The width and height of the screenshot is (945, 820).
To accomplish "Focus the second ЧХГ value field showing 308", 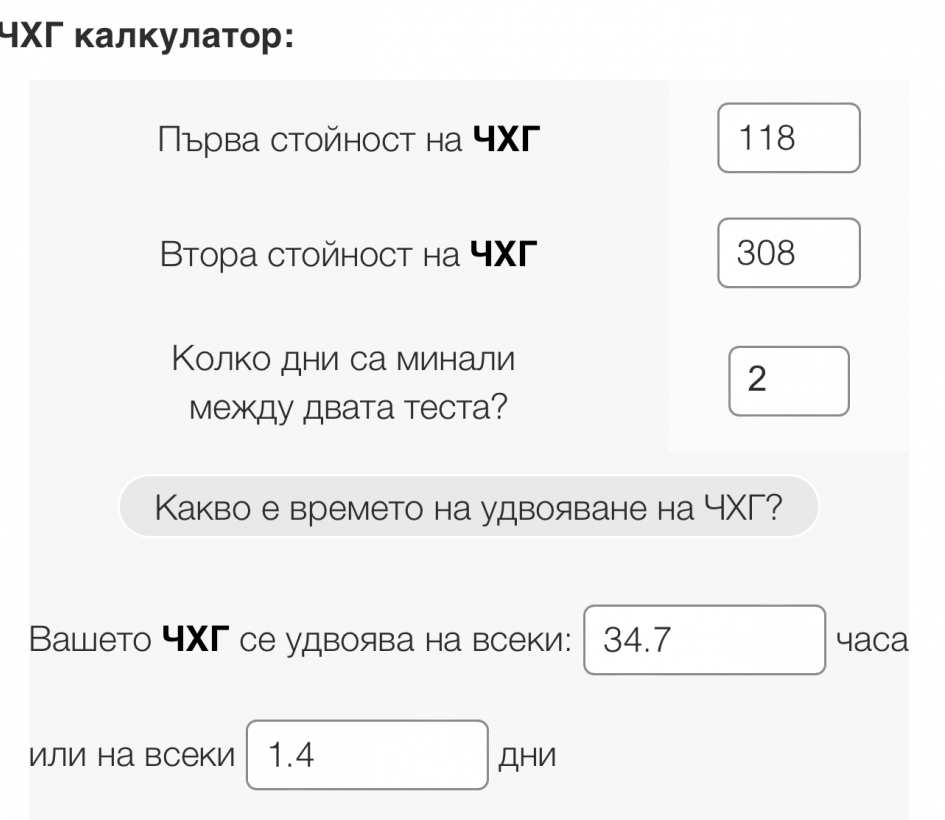I will point(788,253).
